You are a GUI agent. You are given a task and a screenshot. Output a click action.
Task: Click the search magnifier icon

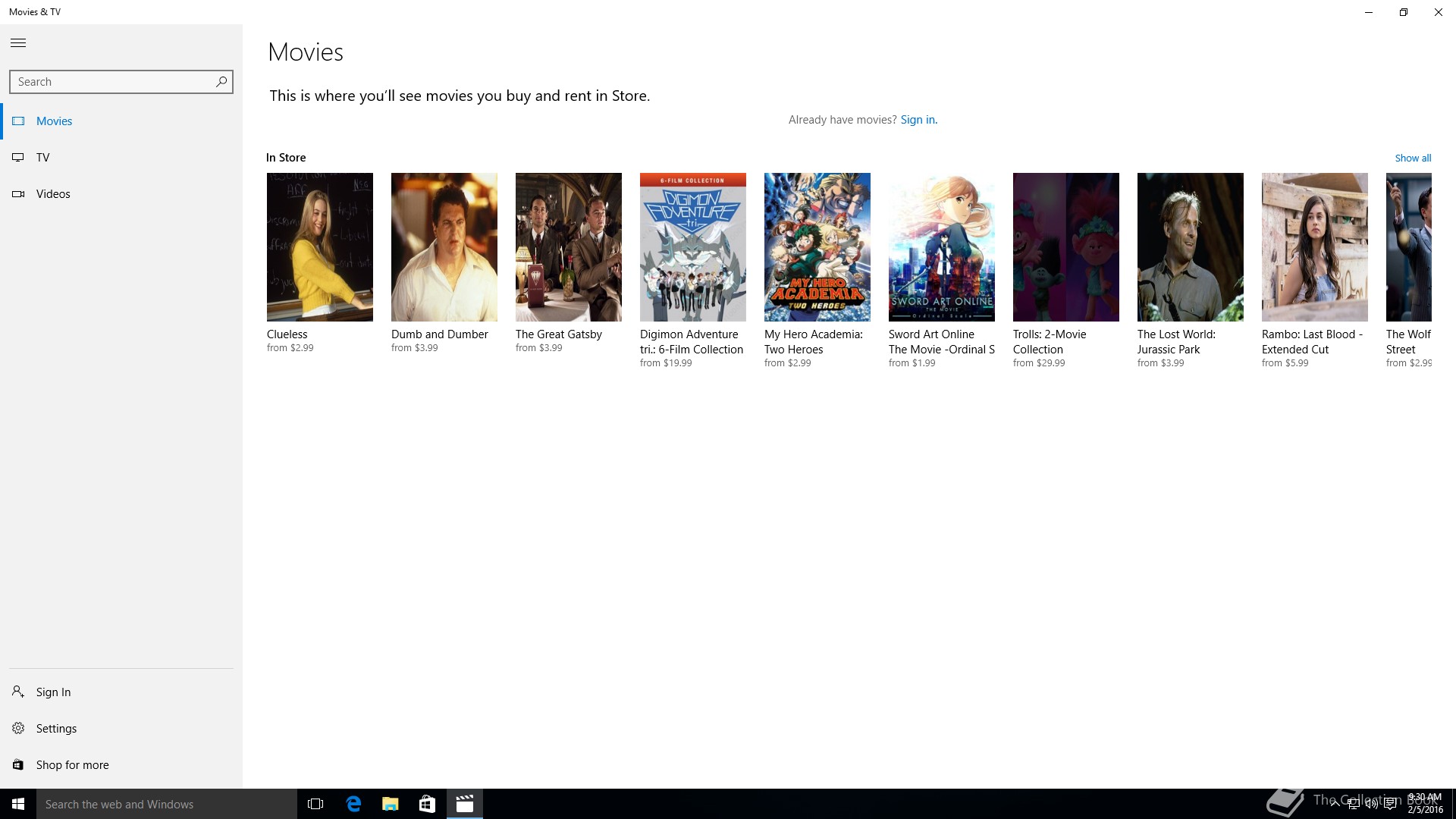pyautogui.click(x=221, y=81)
